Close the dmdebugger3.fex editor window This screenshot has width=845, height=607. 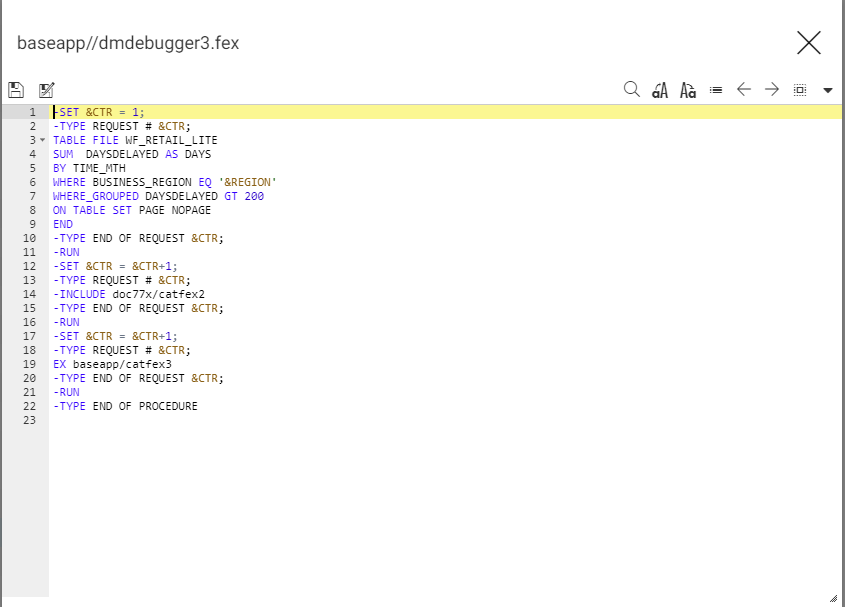coord(808,43)
